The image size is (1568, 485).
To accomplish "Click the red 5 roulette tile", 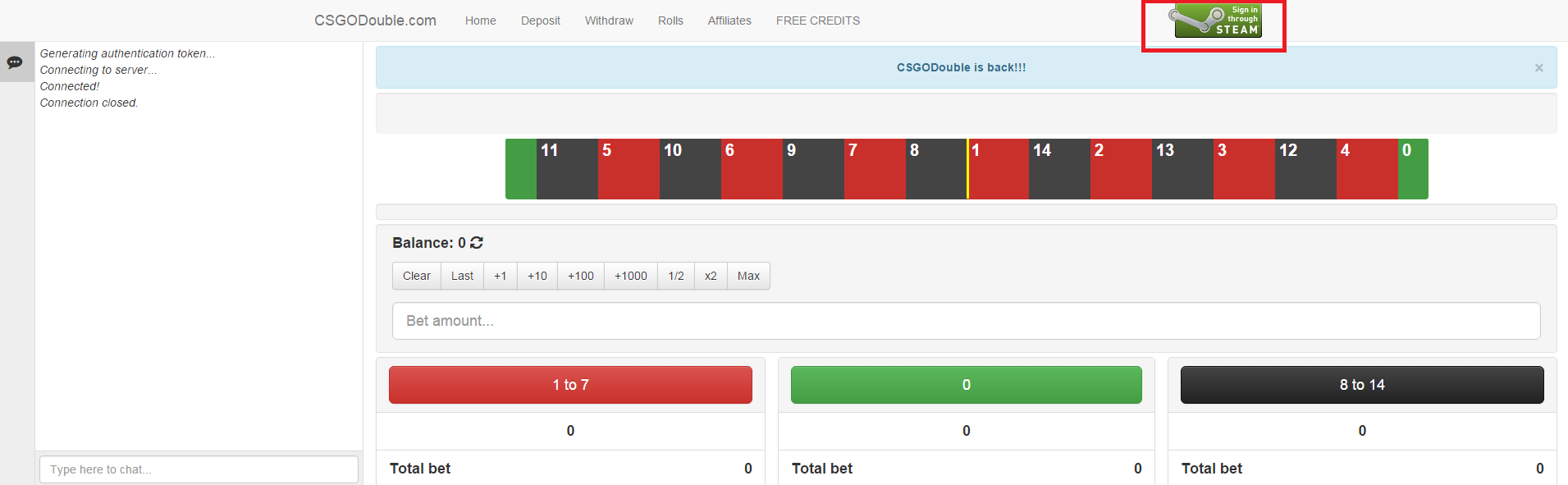I will (x=629, y=169).
